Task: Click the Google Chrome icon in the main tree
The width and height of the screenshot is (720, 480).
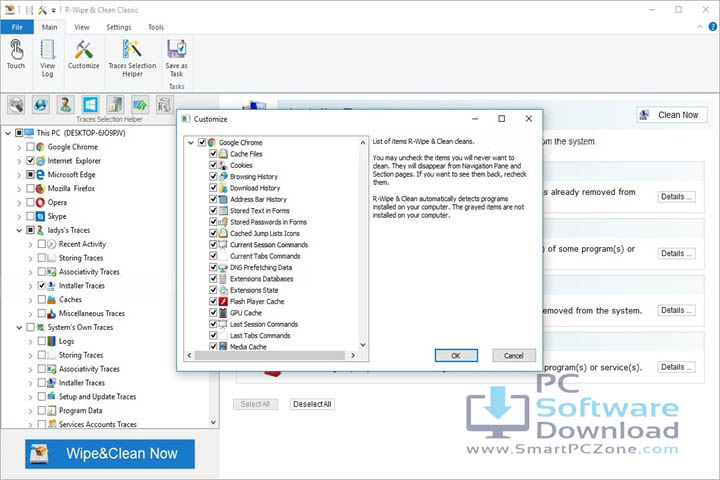Action: pos(40,147)
